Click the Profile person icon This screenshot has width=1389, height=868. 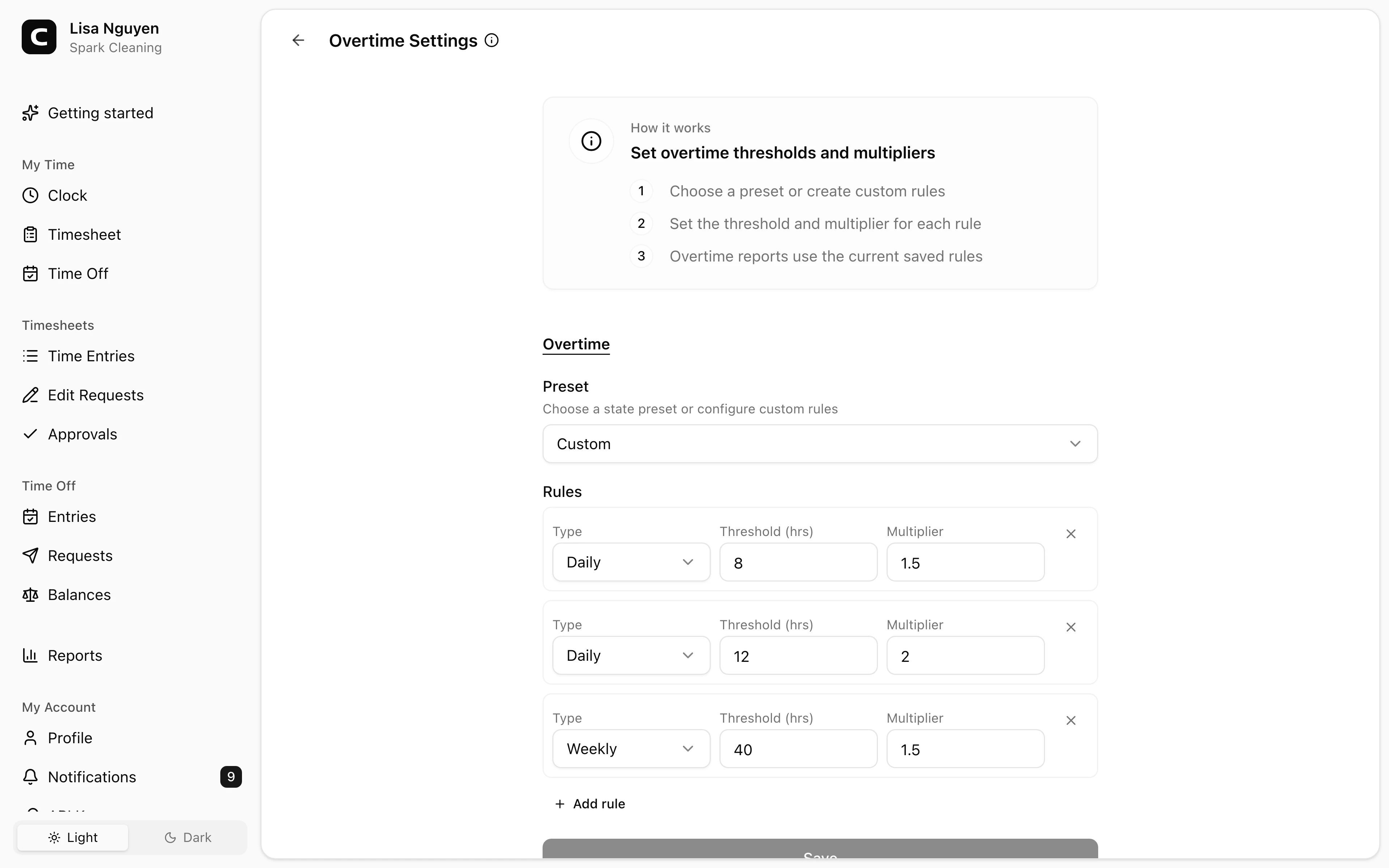(x=30, y=738)
